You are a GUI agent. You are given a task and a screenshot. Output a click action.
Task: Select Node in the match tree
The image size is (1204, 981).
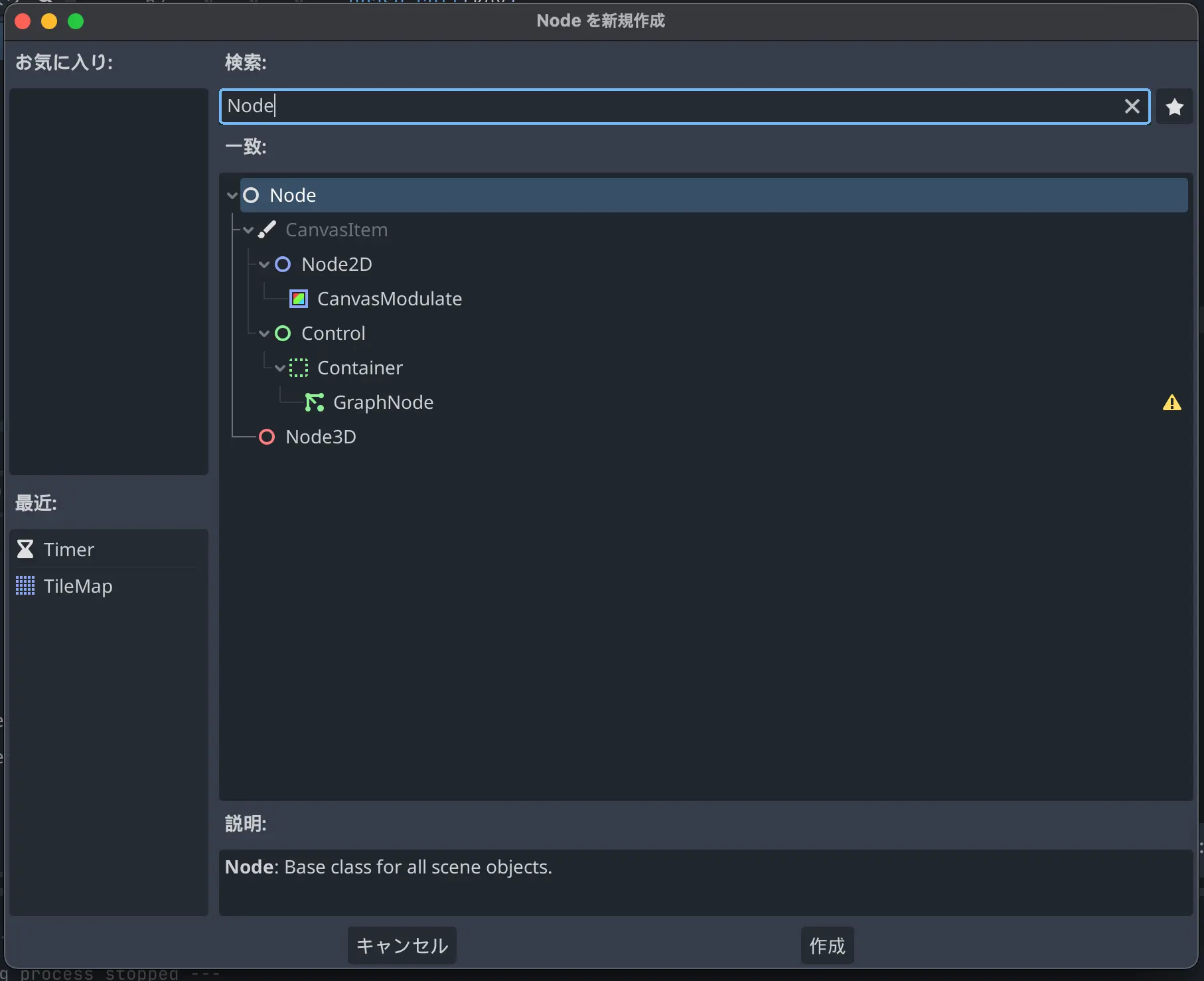(x=714, y=195)
